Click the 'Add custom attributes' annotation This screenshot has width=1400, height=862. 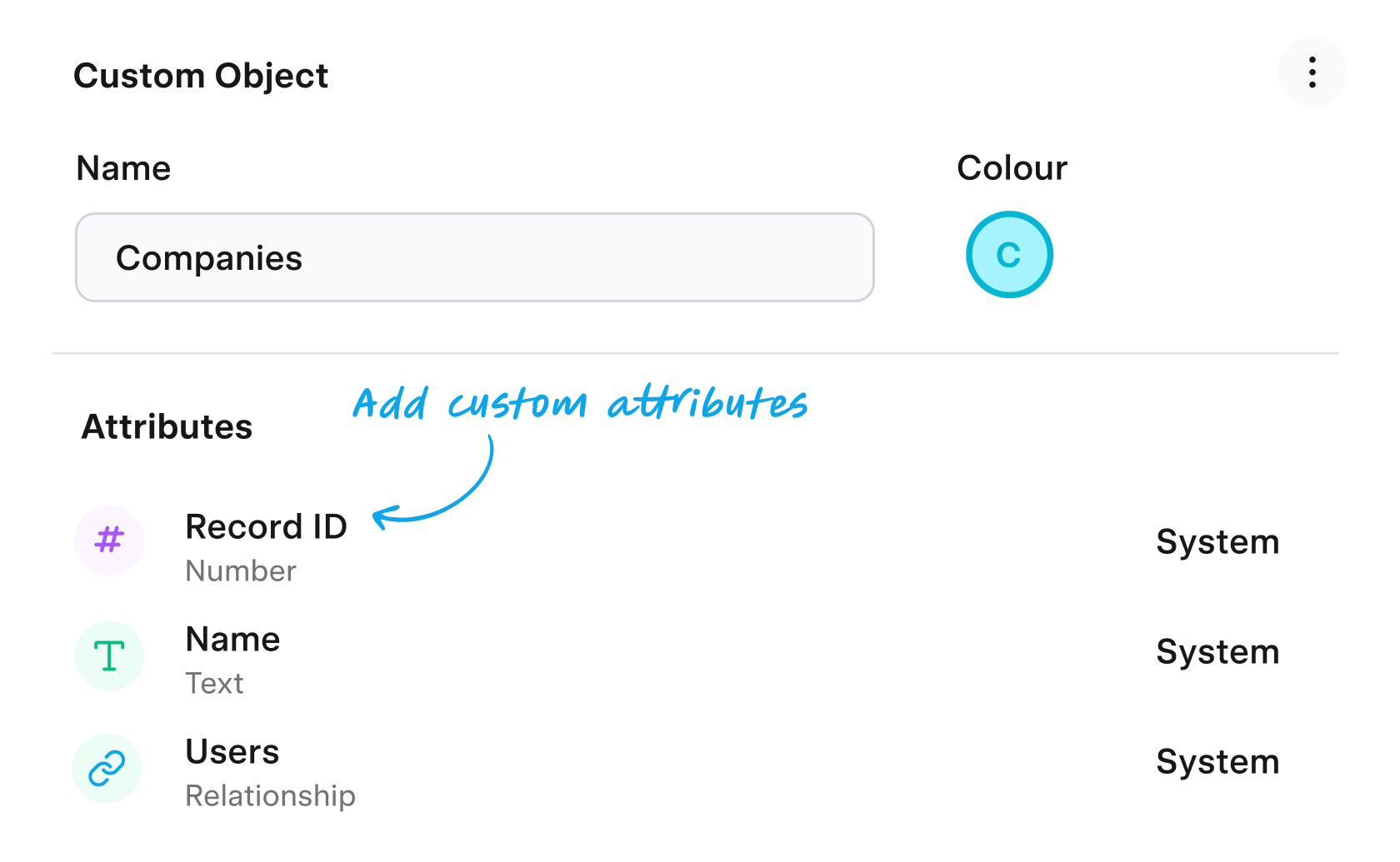(580, 404)
